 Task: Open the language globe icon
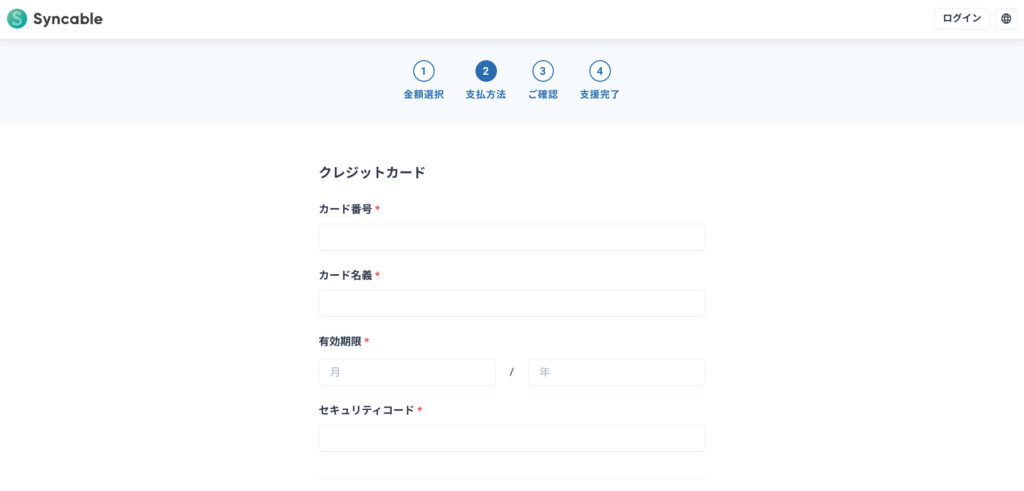click(x=1006, y=19)
